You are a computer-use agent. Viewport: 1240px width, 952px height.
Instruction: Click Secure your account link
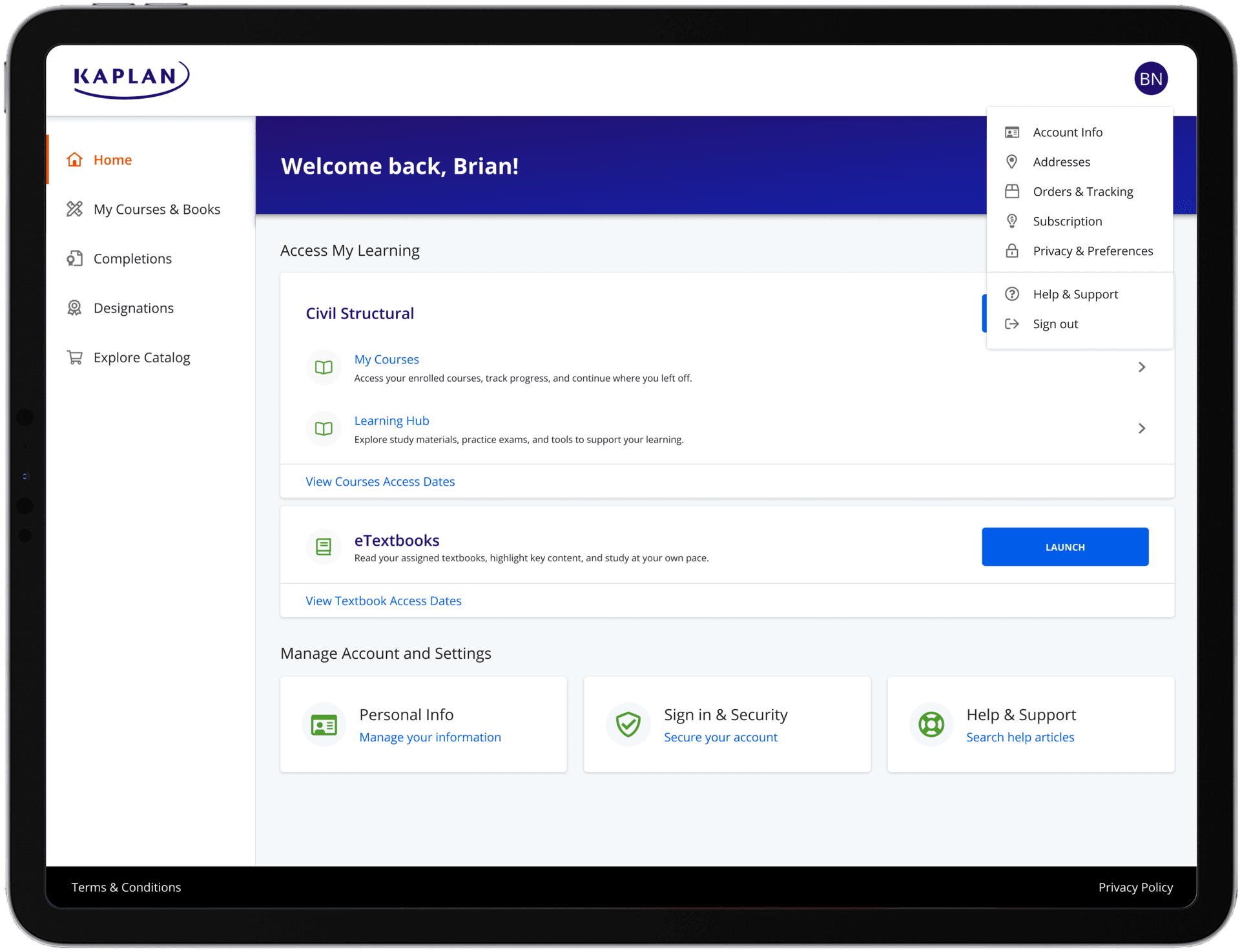[720, 737]
